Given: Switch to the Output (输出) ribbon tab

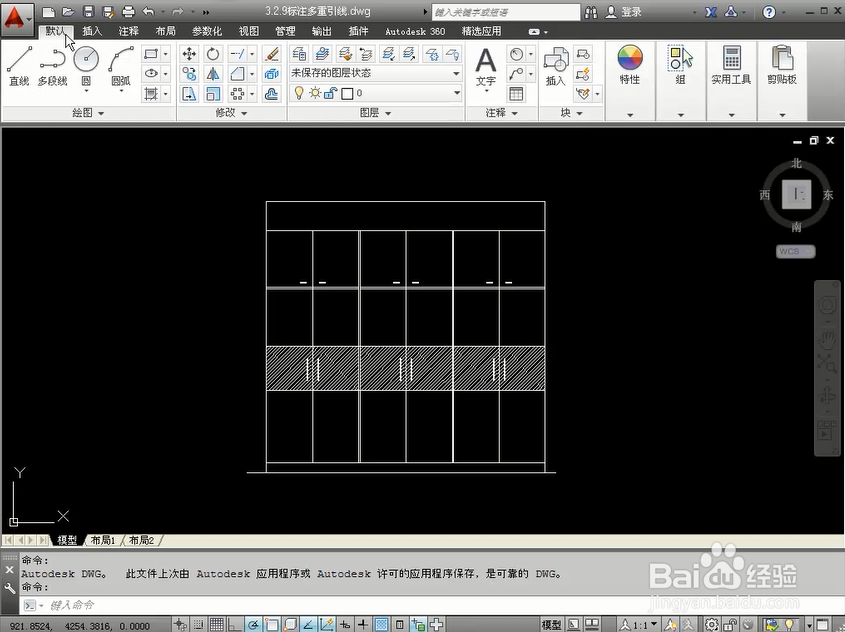Looking at the screenshot, I should (322, 31).
